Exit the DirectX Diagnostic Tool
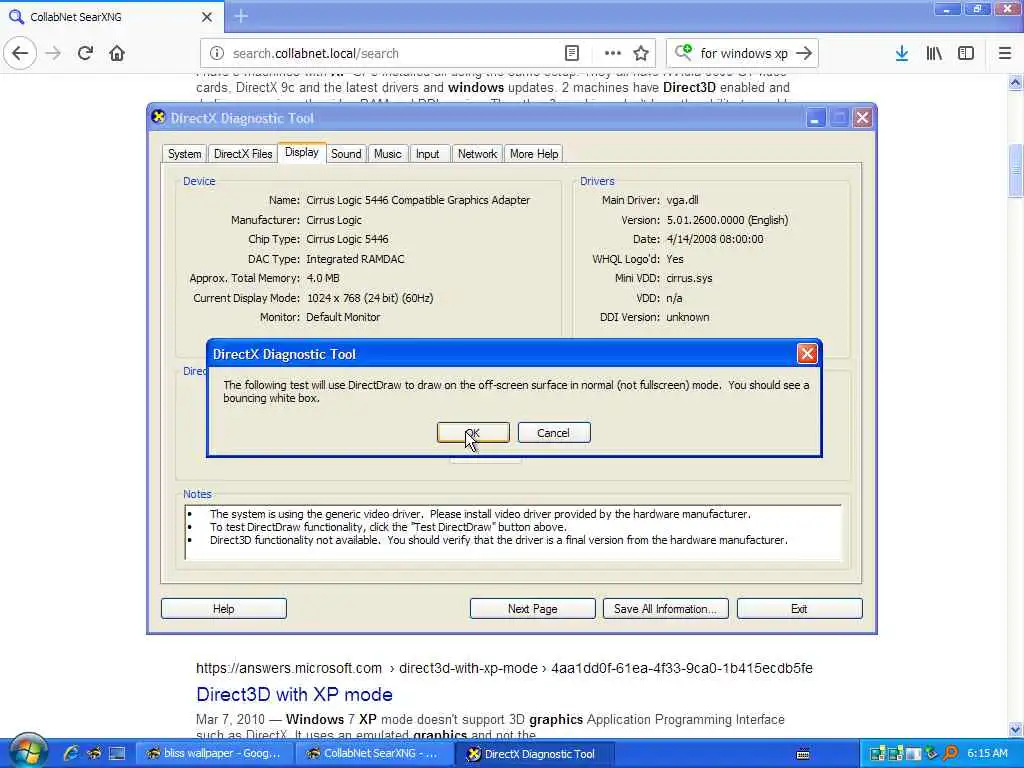 [x=799, y=608]
